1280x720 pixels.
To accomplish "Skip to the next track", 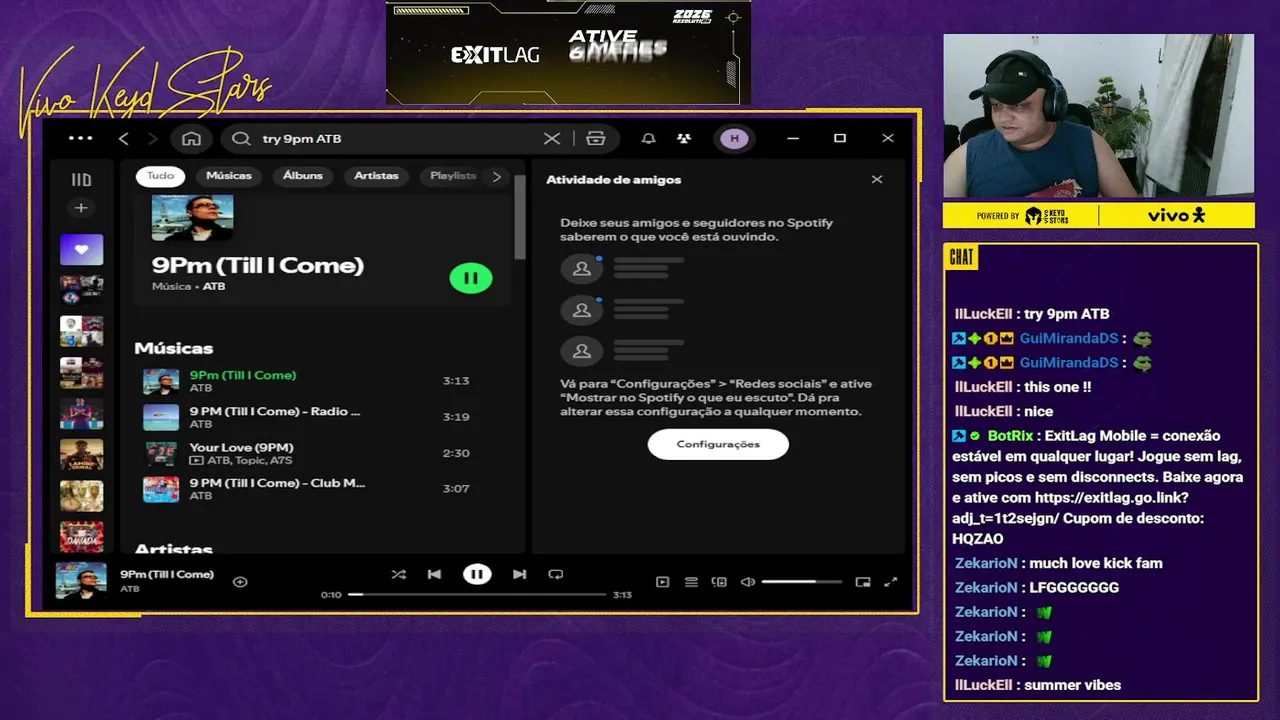I will 519,574.
